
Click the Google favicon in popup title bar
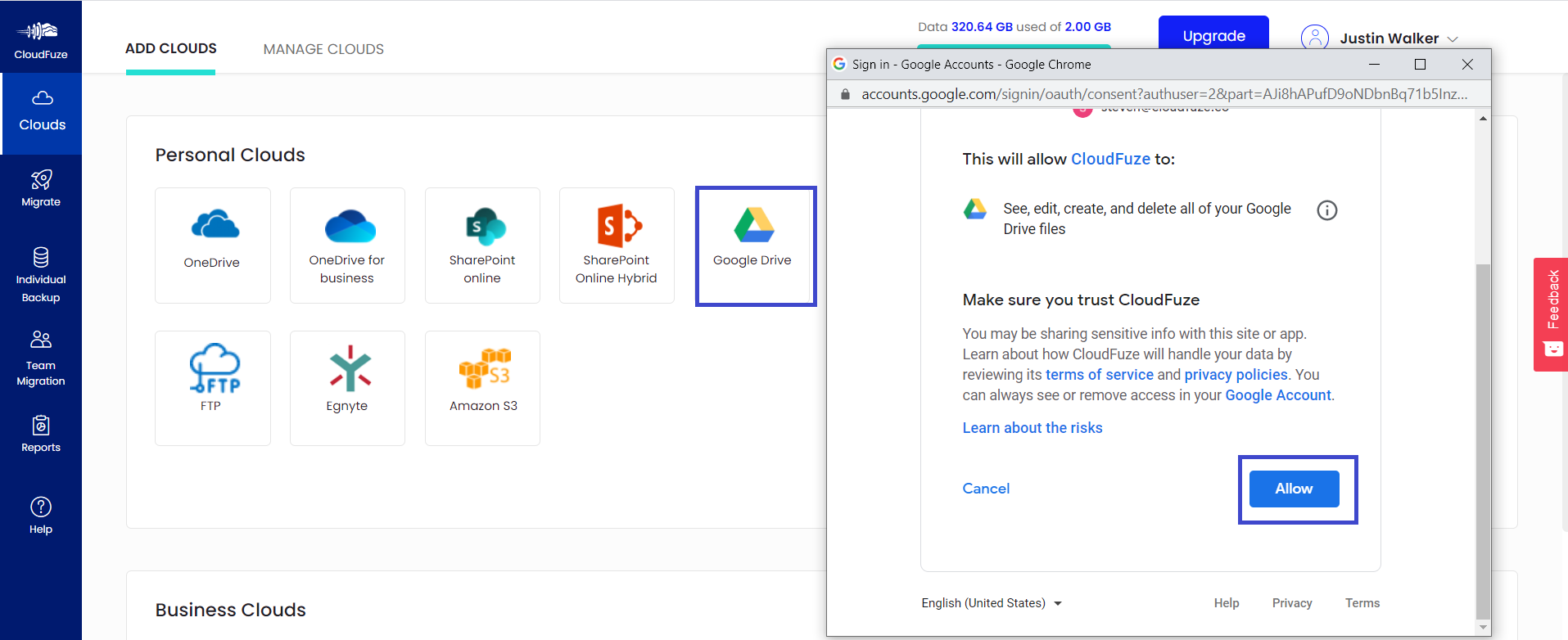pos(839,64)
